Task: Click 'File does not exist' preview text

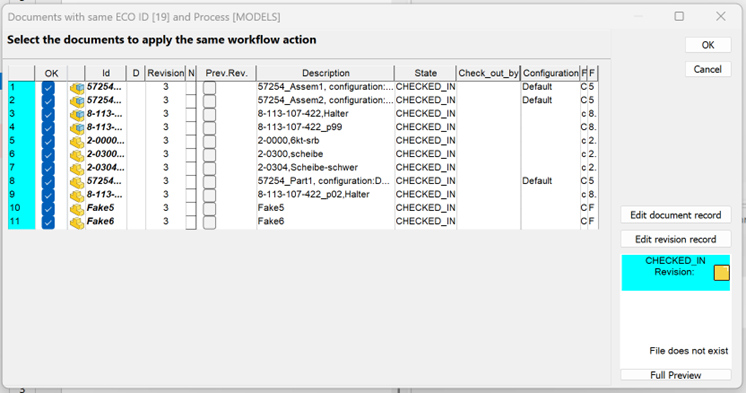Action: point(688,351)
